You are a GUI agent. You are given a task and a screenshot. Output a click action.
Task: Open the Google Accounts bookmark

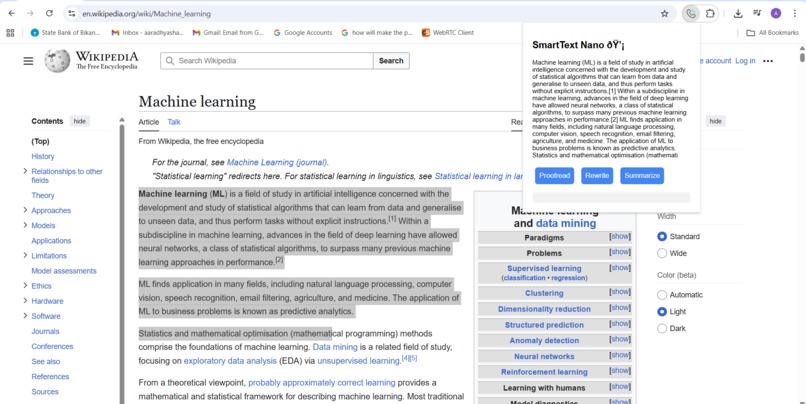pyautogui.click(x=303, y=33)
